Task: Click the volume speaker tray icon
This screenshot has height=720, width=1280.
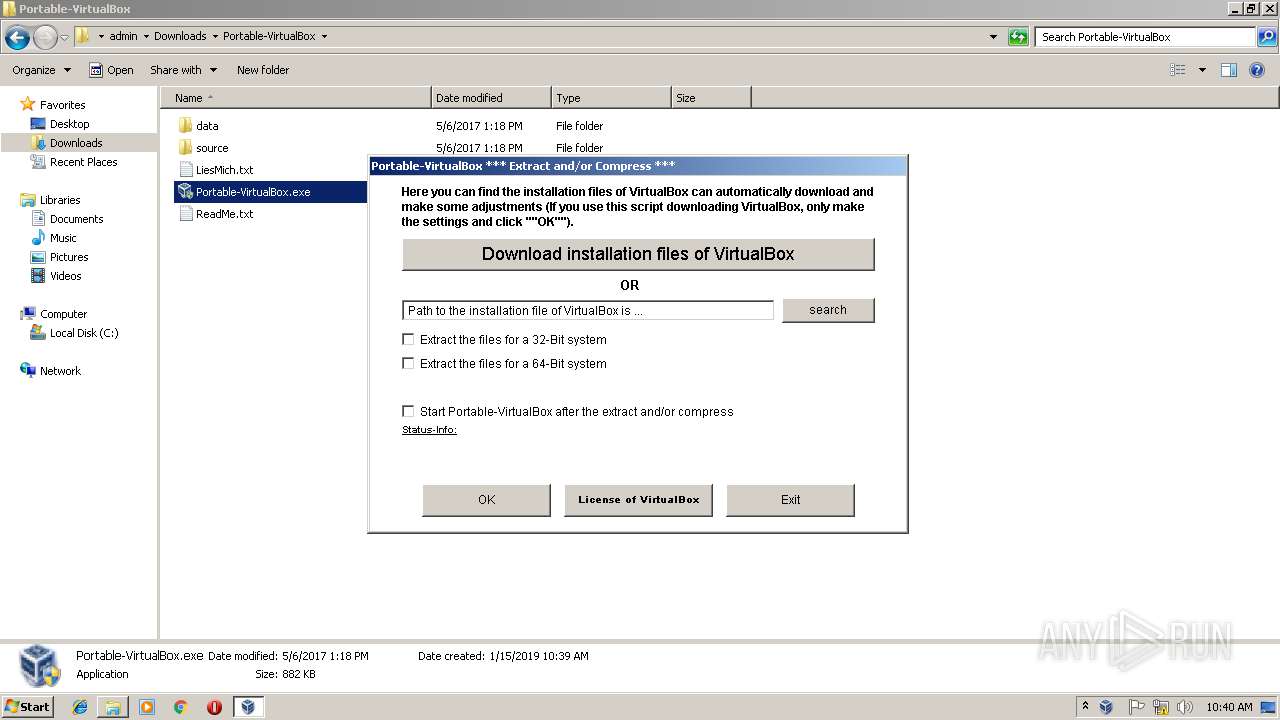Action: (x=1185, y=707)
